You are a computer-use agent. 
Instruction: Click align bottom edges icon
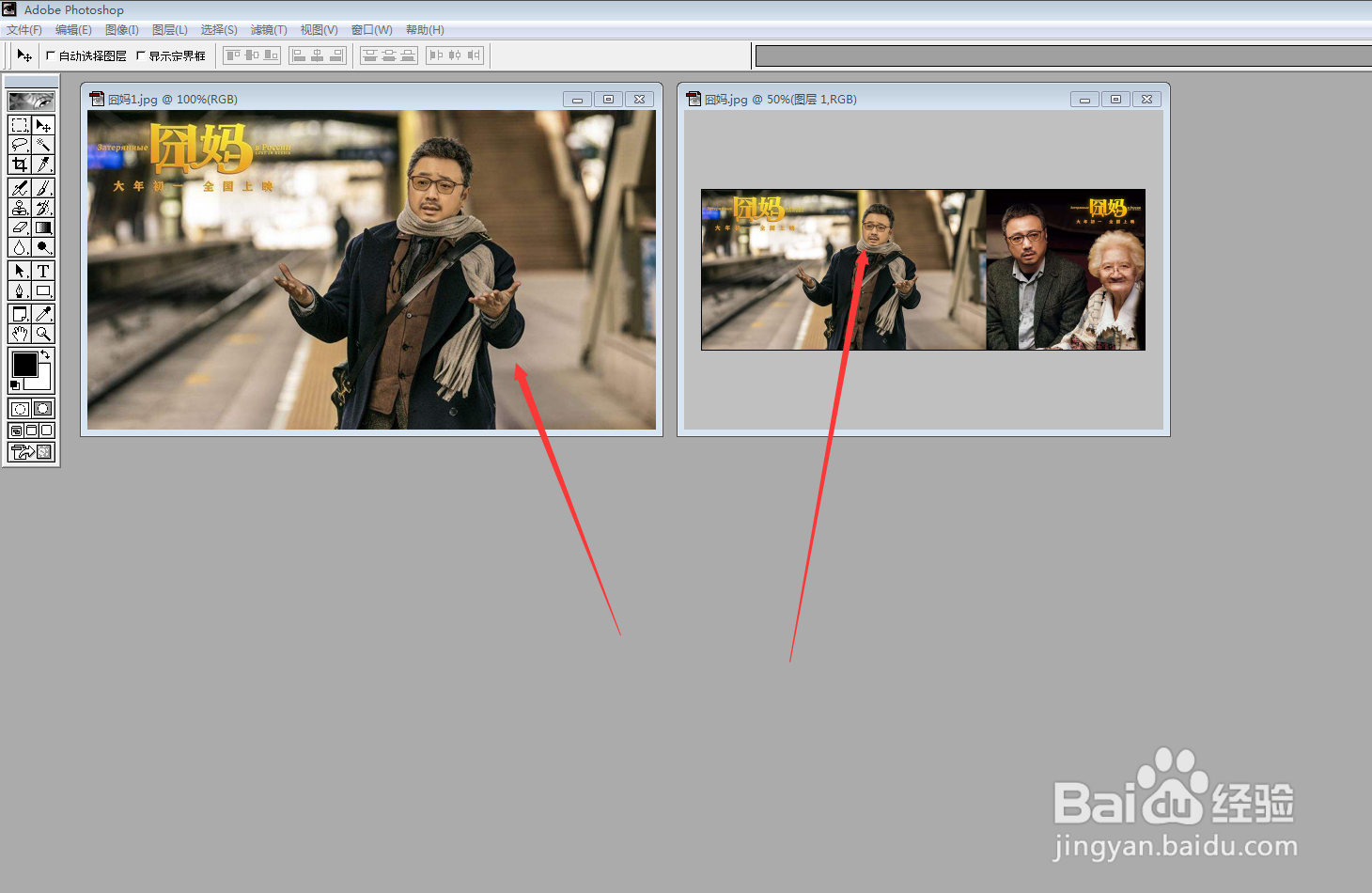pyautogui.click(x=271, y=55)
